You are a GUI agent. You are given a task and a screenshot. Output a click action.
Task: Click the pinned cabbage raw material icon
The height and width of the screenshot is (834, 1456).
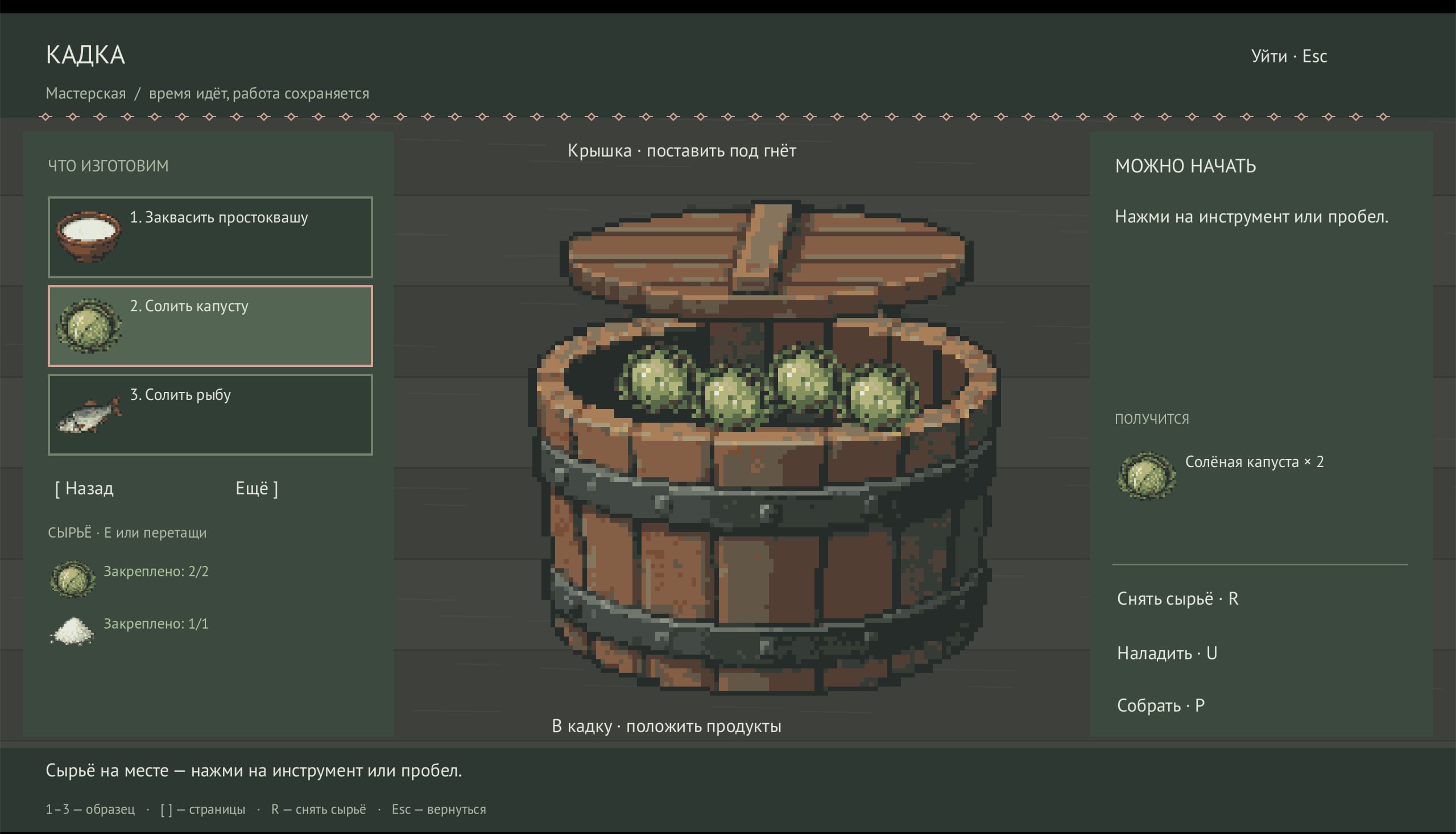pos(72,579)
